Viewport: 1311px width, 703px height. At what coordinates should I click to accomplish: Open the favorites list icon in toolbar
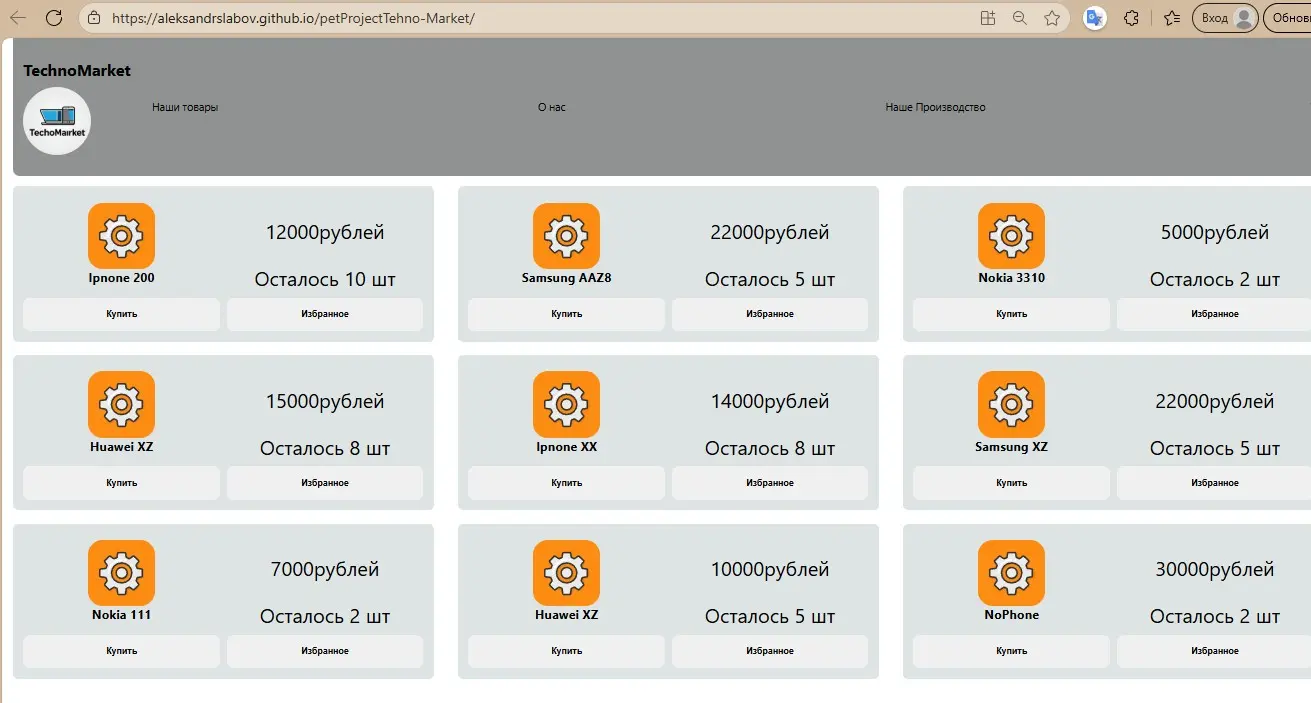point(1172,18)
